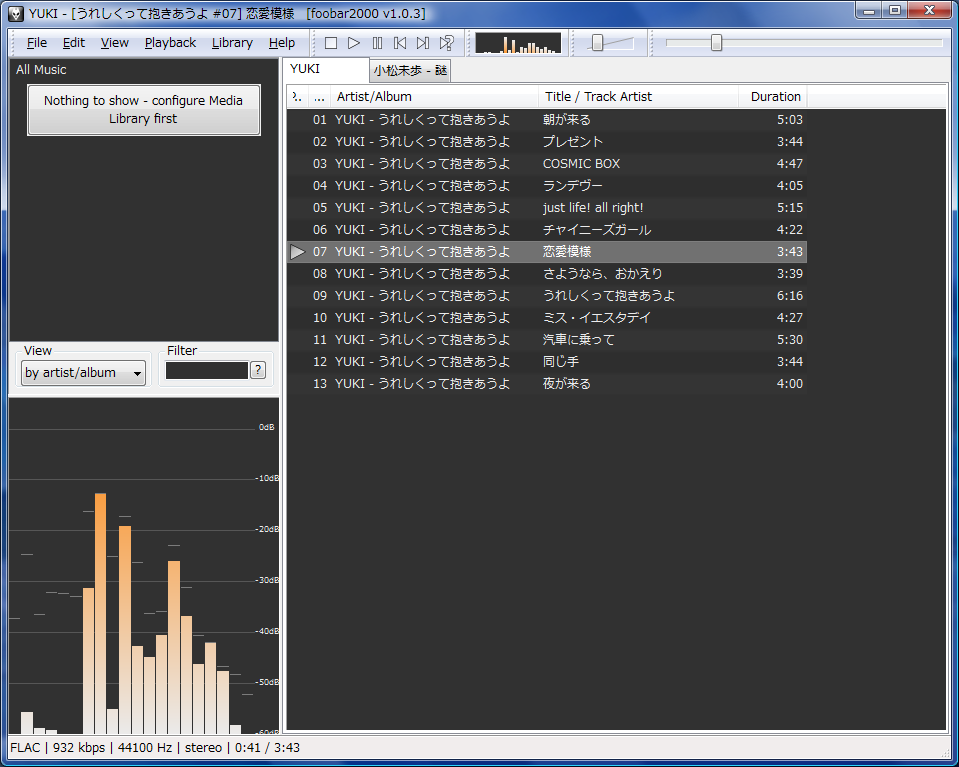Viewport: 959px width, 767px height.
Task: Open the View menu
Action: pos(114,43)
